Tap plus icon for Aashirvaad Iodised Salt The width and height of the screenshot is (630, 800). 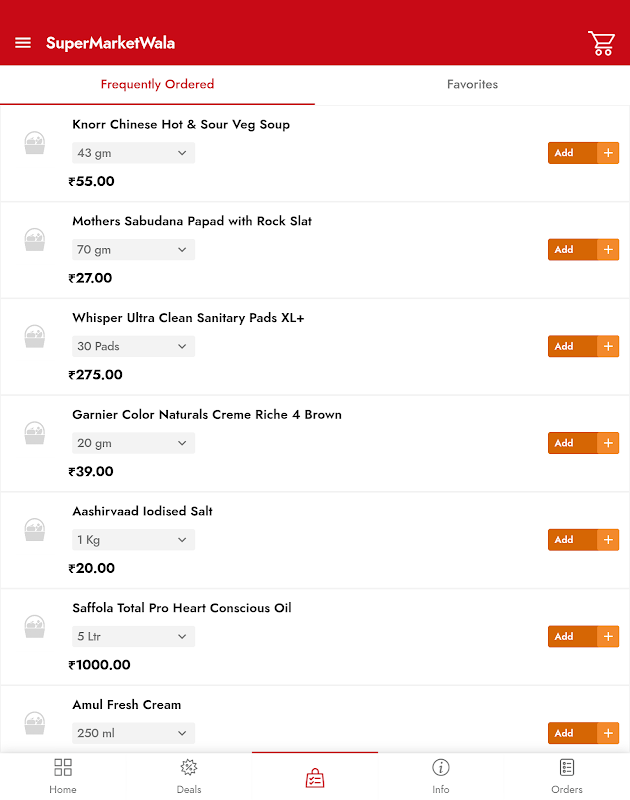pos(608,540)
